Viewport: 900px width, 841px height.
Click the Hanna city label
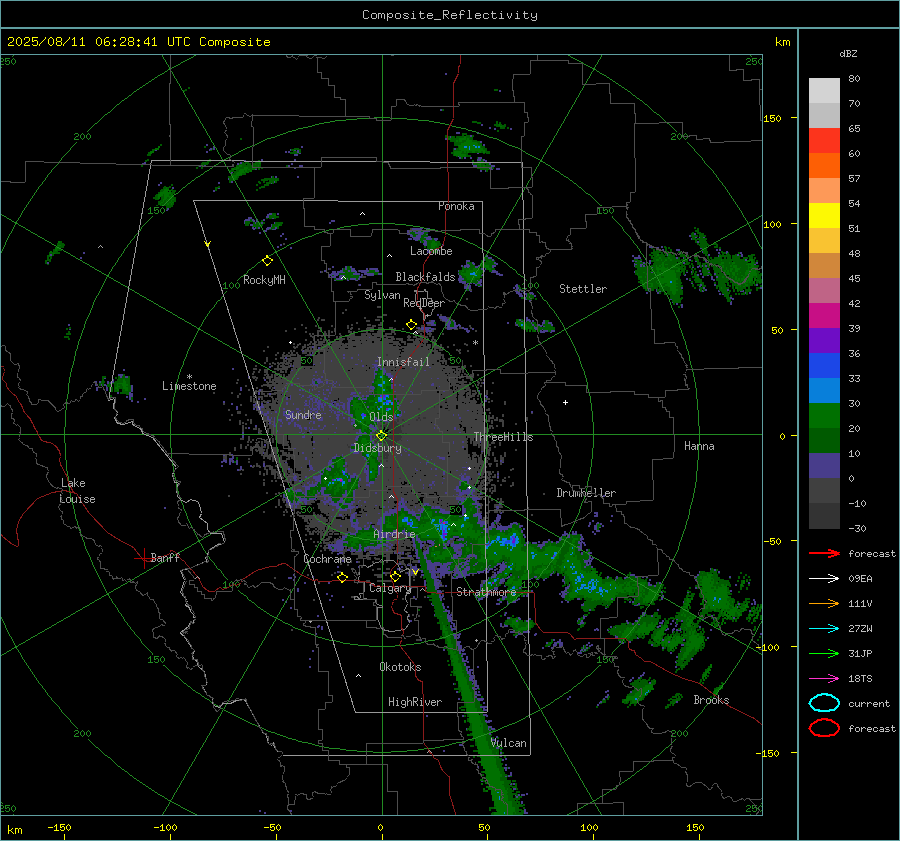click(699, 446)
